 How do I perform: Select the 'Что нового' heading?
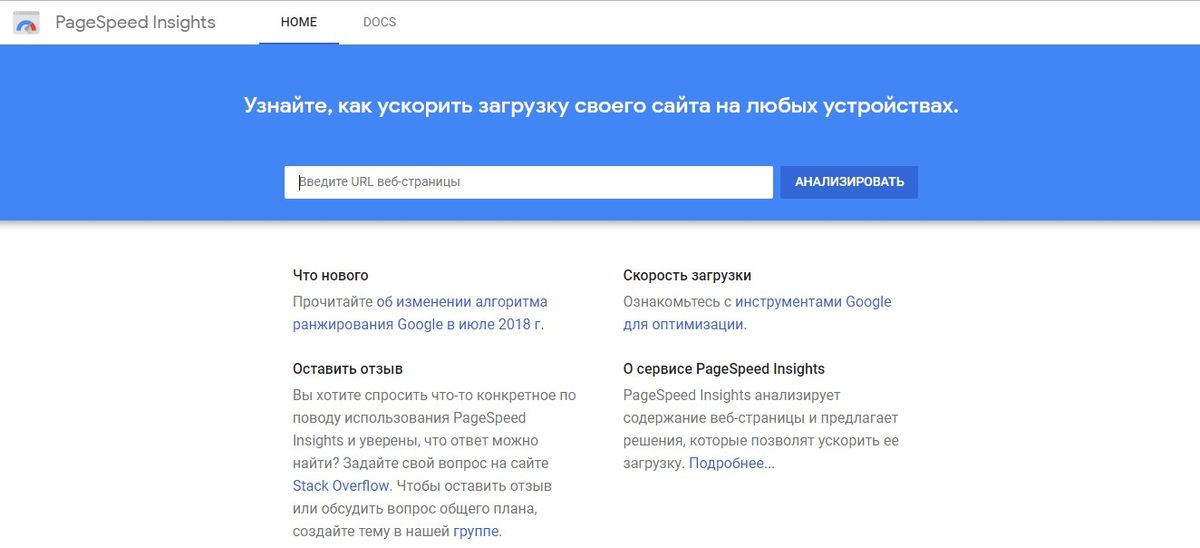tap(331, 275)
